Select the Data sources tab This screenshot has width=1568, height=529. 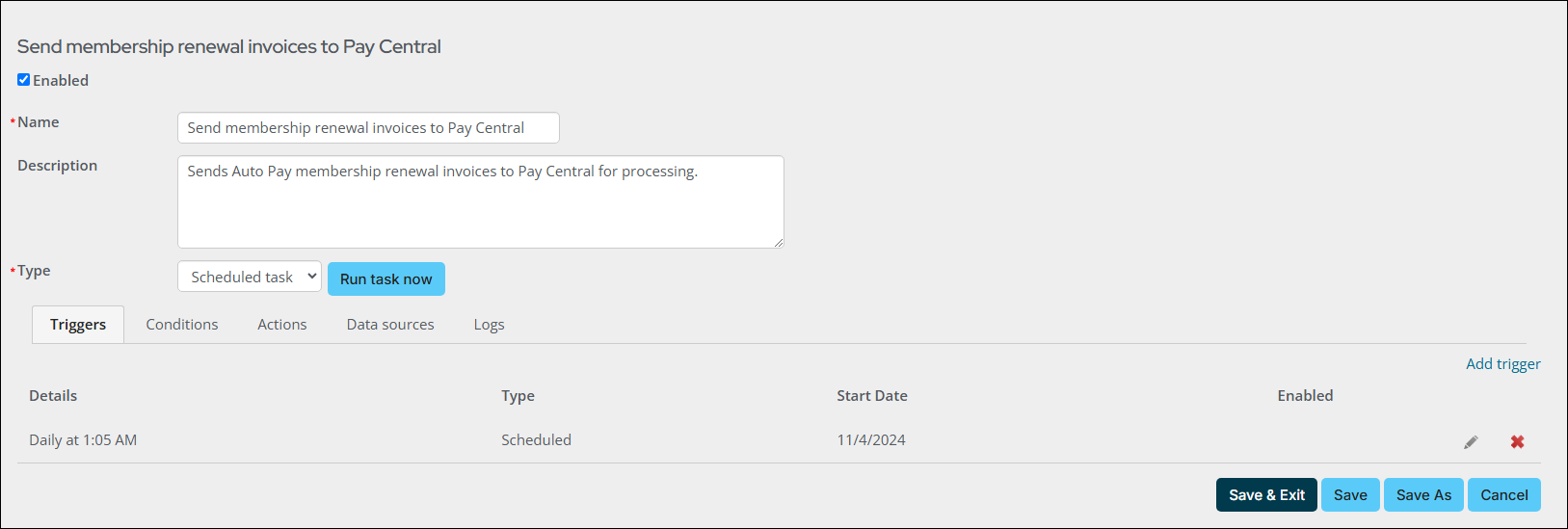390,325
